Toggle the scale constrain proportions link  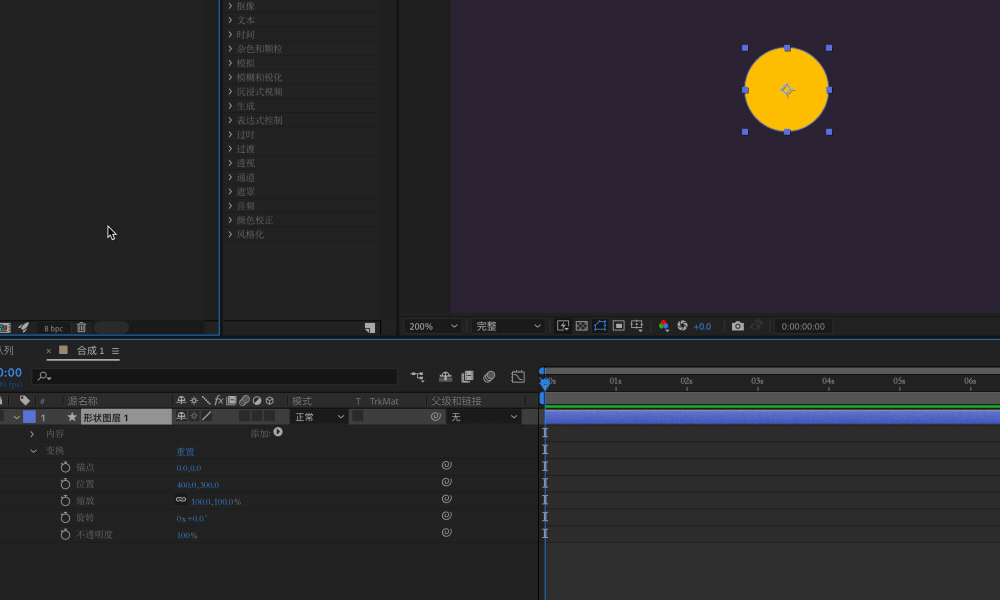(x=181, y=500)
